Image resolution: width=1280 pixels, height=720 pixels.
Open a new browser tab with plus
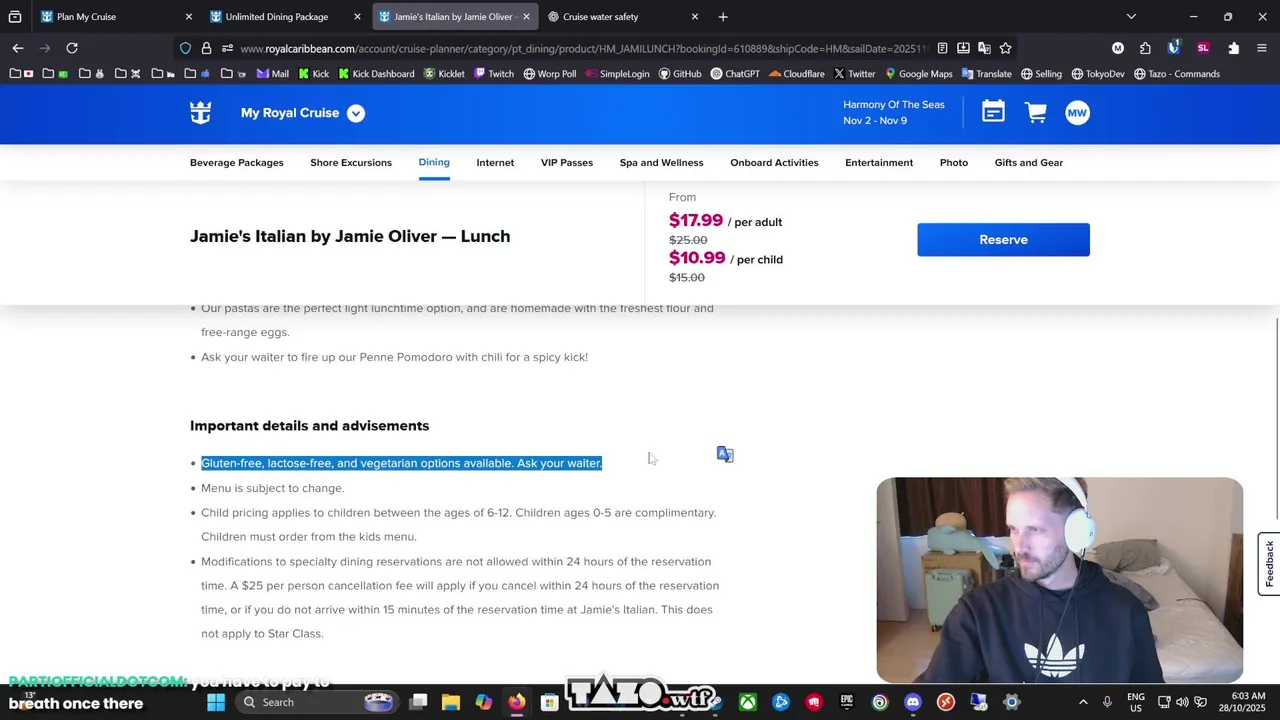click(x=723, y=17)
